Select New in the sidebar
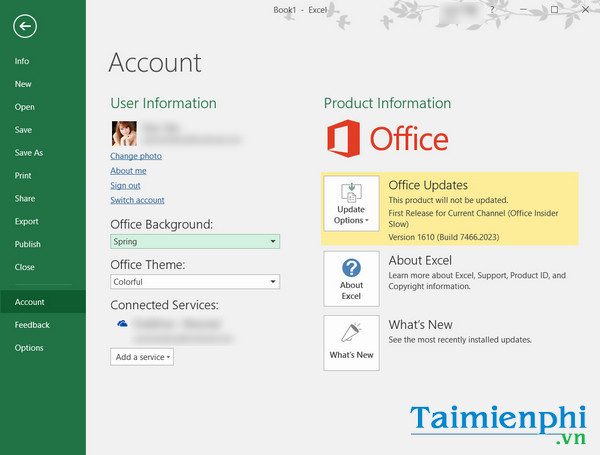Viewport: 600px width, 455px height. click(23, 84)
